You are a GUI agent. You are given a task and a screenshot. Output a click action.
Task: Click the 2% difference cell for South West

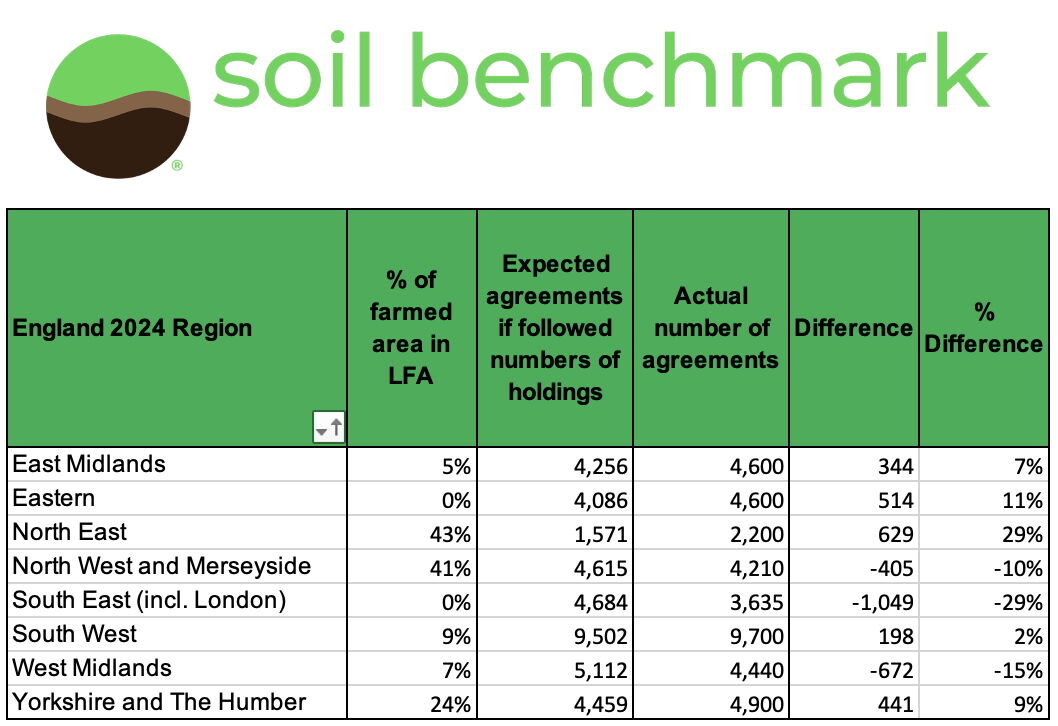pos(984,634)
